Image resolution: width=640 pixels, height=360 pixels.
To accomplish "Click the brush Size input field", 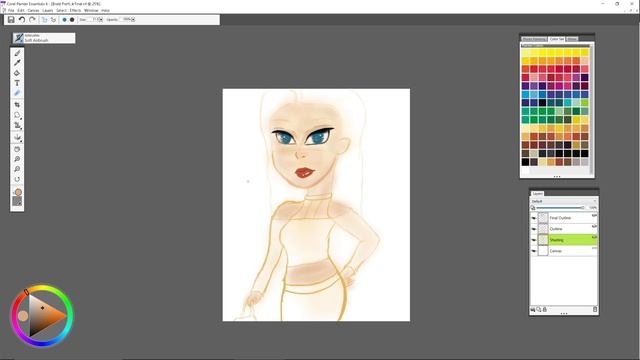I will (93, 20).
